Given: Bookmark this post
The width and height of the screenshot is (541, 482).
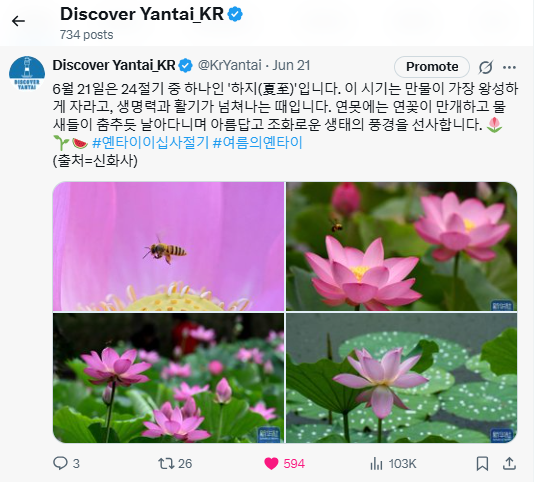Looking at the screenshot, I should pos(482,463).
